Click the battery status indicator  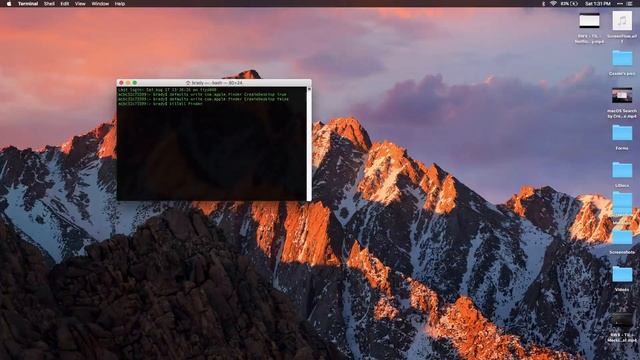569,4
